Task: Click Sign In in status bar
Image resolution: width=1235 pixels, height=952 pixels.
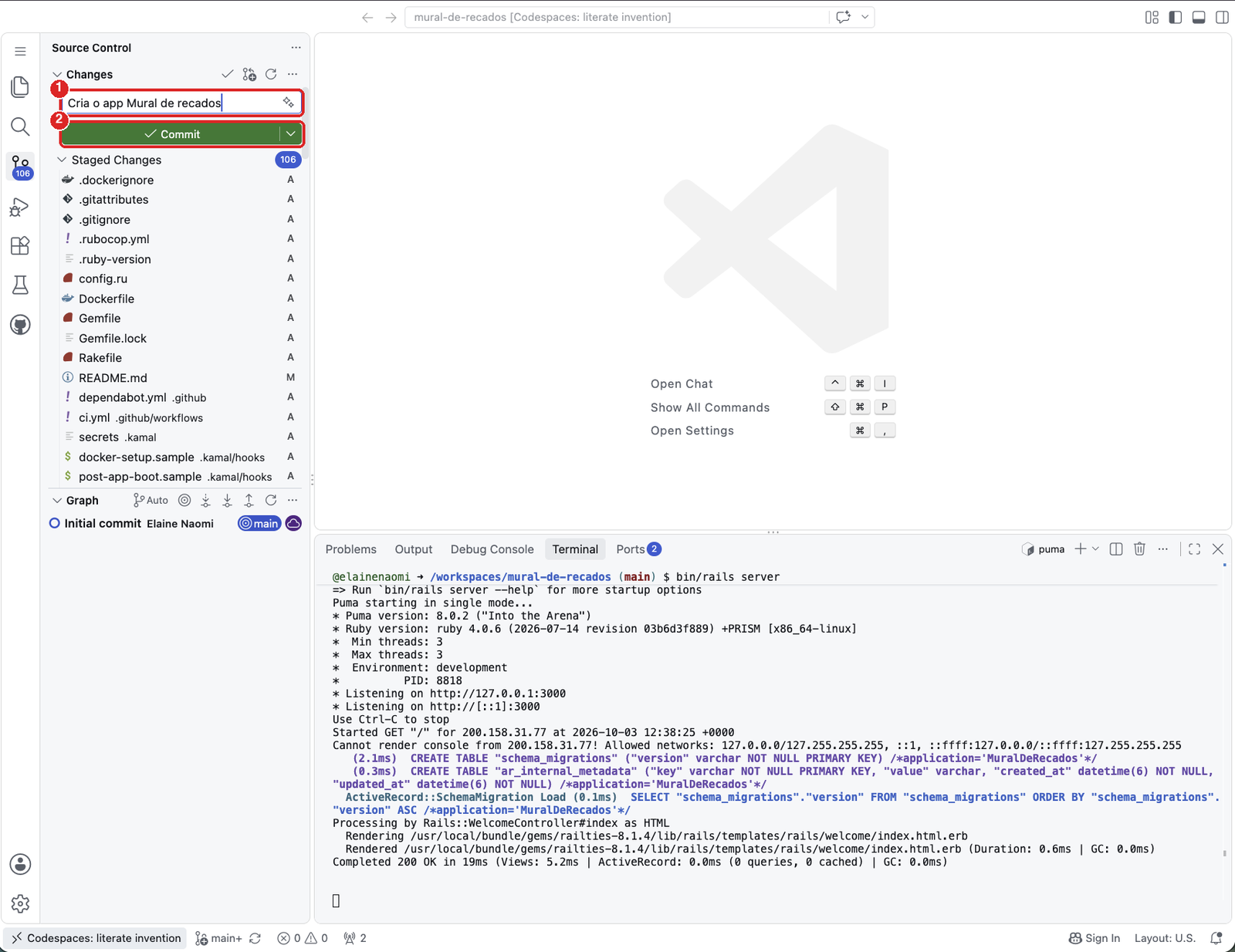Action: tap(1095, 938)
